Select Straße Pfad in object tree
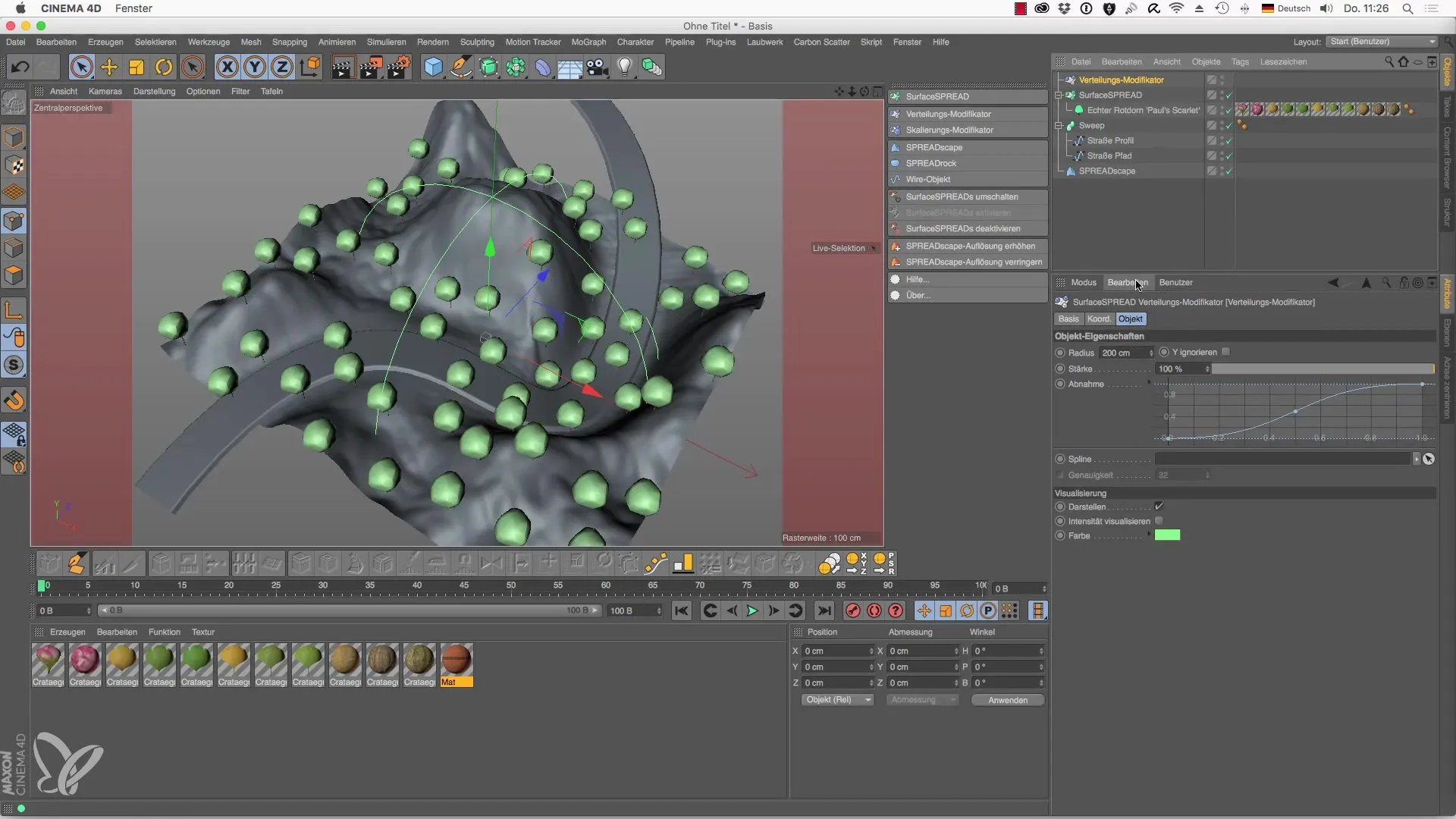Screen dimensions: 1456x819 1109,156
